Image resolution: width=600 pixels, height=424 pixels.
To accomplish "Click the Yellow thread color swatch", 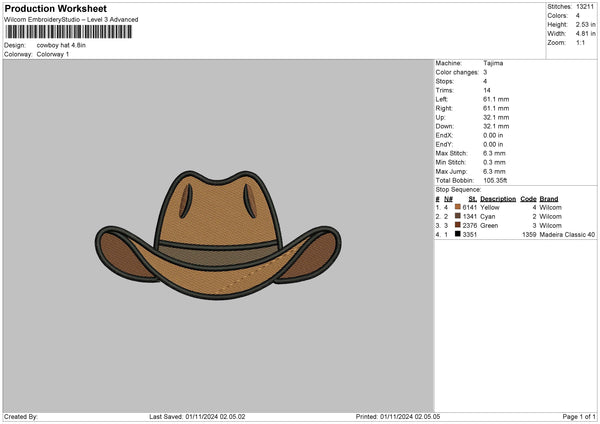I will pyautogui.click(x=458, y=207).
